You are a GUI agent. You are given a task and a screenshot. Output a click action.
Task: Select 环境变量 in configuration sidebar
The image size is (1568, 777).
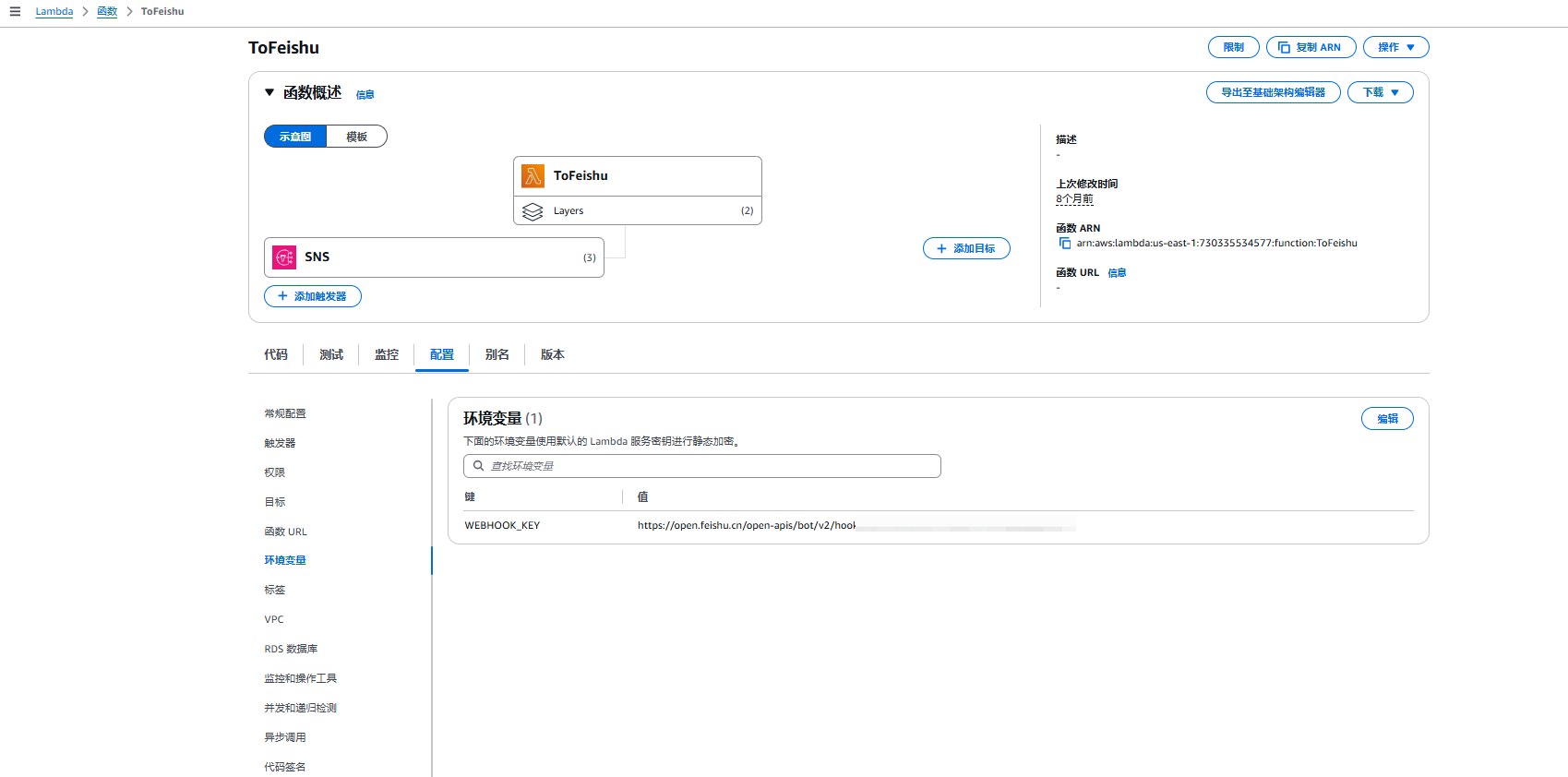coord(285,560)
